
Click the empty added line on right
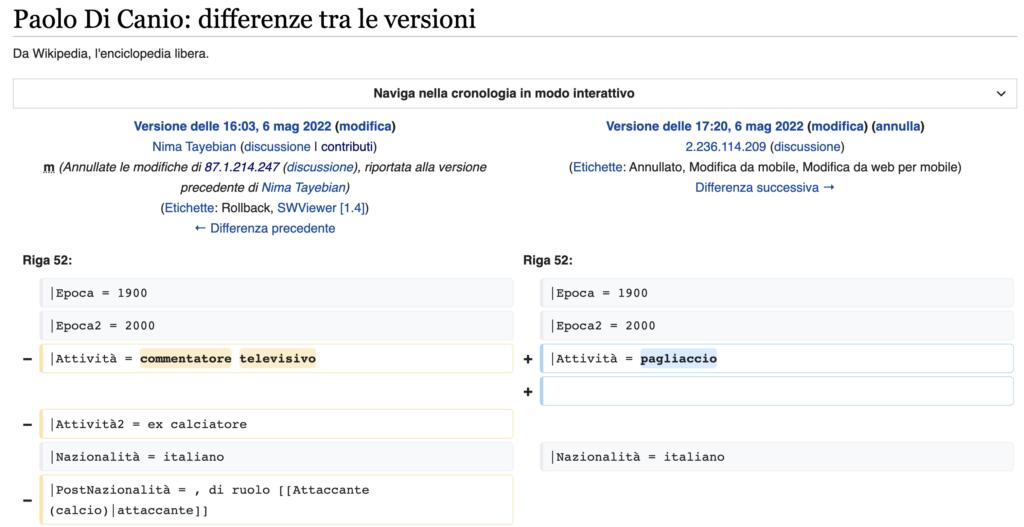pyautogui.click(x=777, y=391)
